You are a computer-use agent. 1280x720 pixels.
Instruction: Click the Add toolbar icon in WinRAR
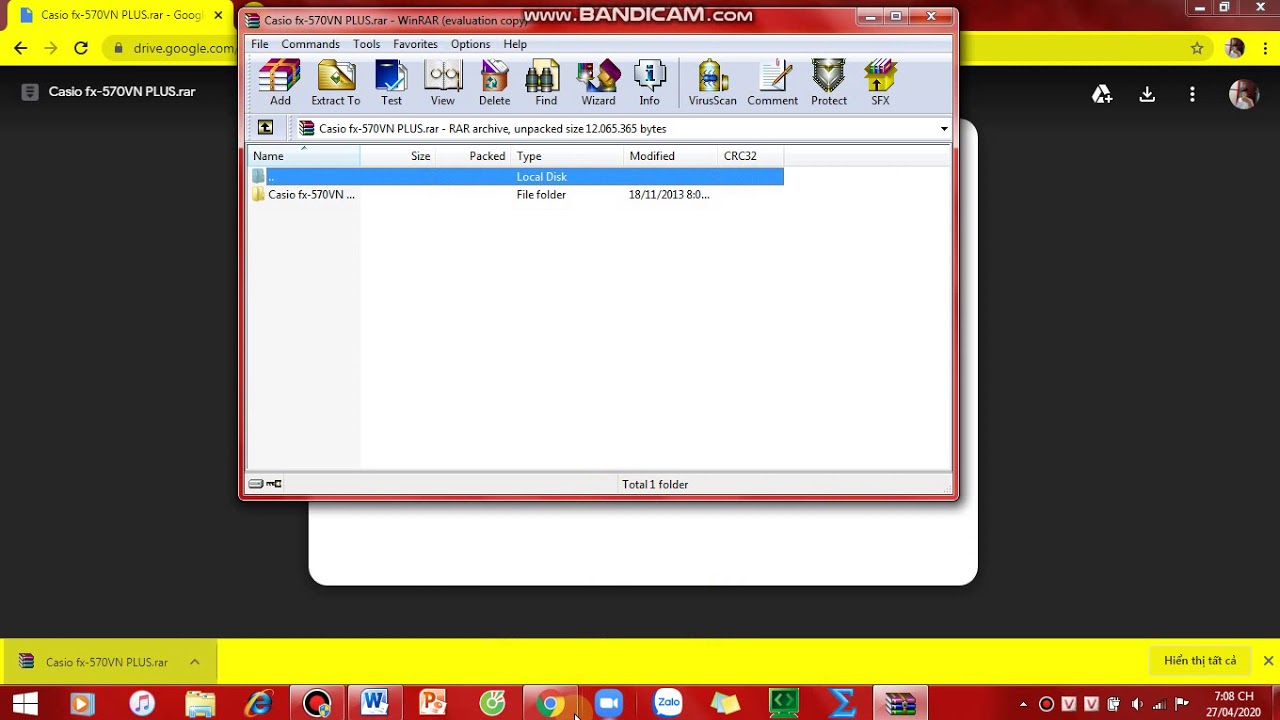(x=280, y=83)
